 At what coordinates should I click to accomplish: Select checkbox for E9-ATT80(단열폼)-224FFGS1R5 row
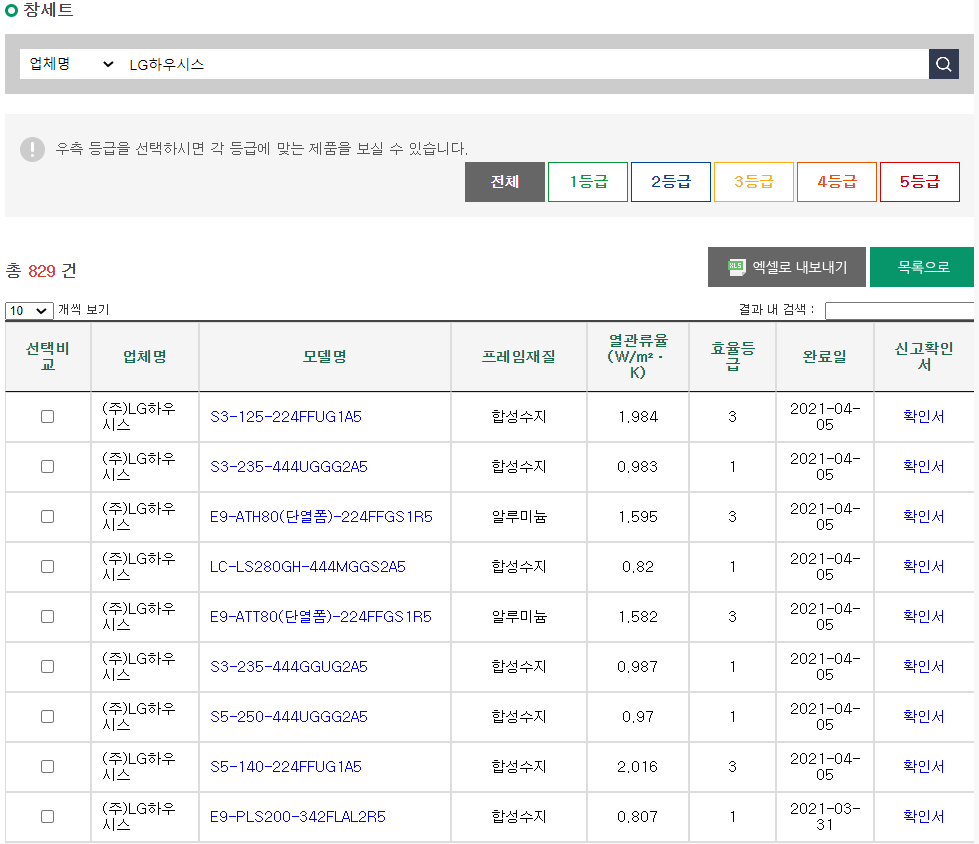pos(47,616)
